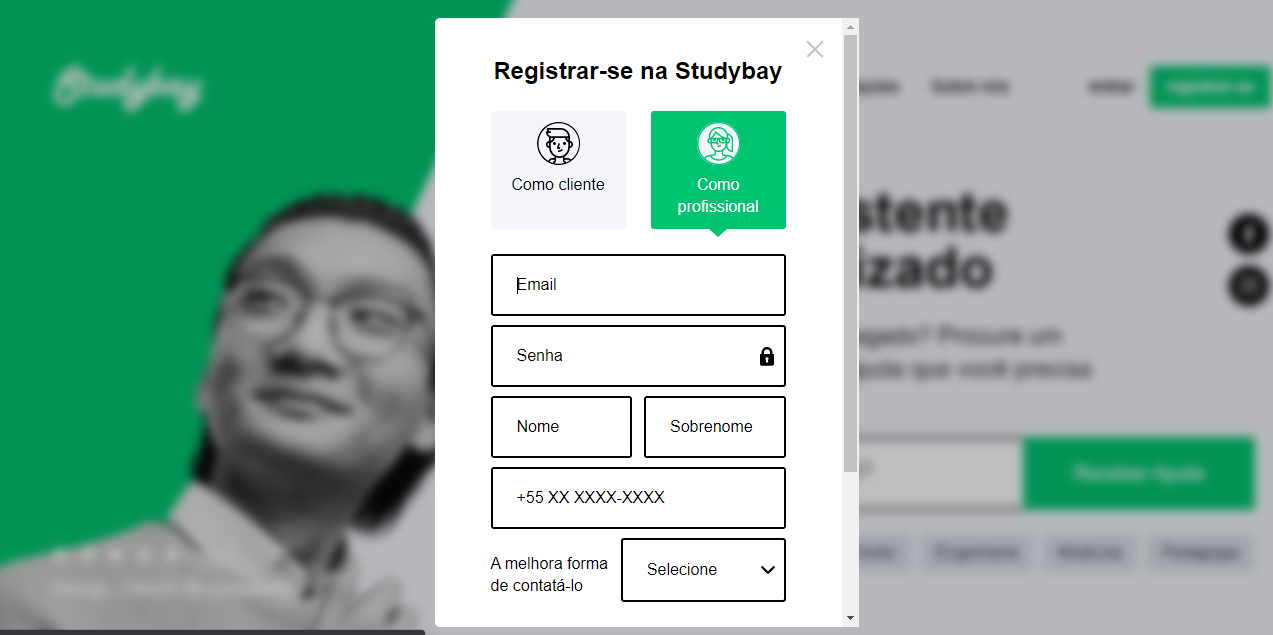Focus the Email input field
Viewport: 1273px width, 635px height.
point(638,285)
